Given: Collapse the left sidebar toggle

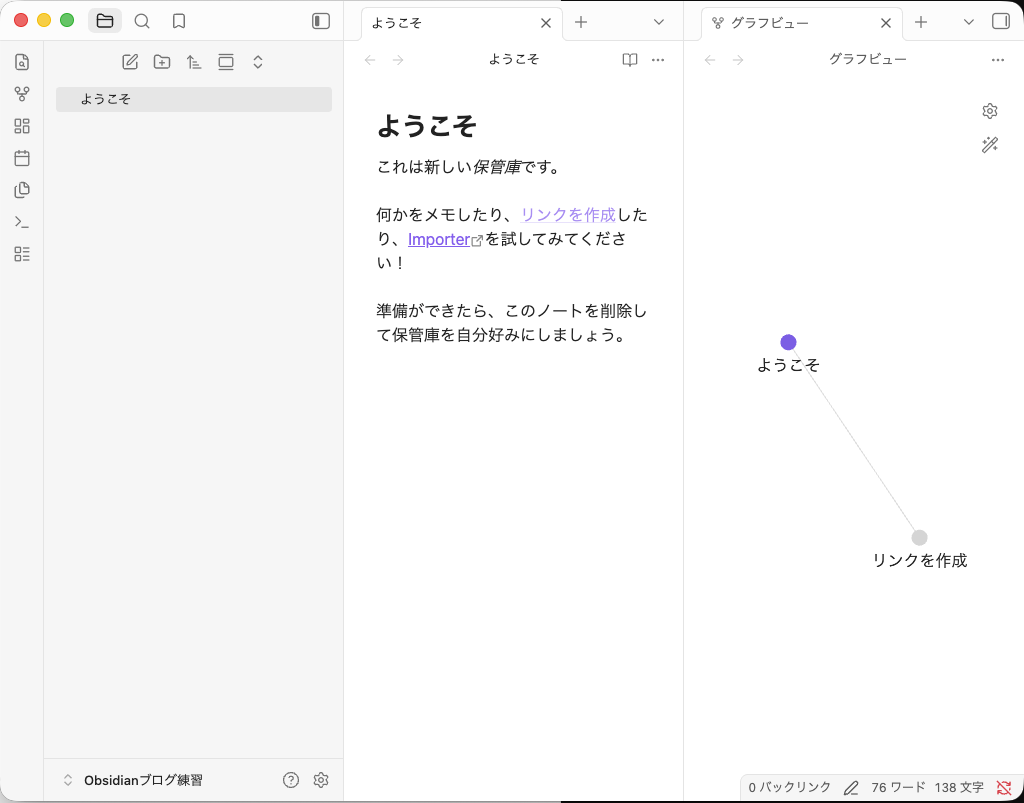Looking at the screenshot, I should 321,21.
